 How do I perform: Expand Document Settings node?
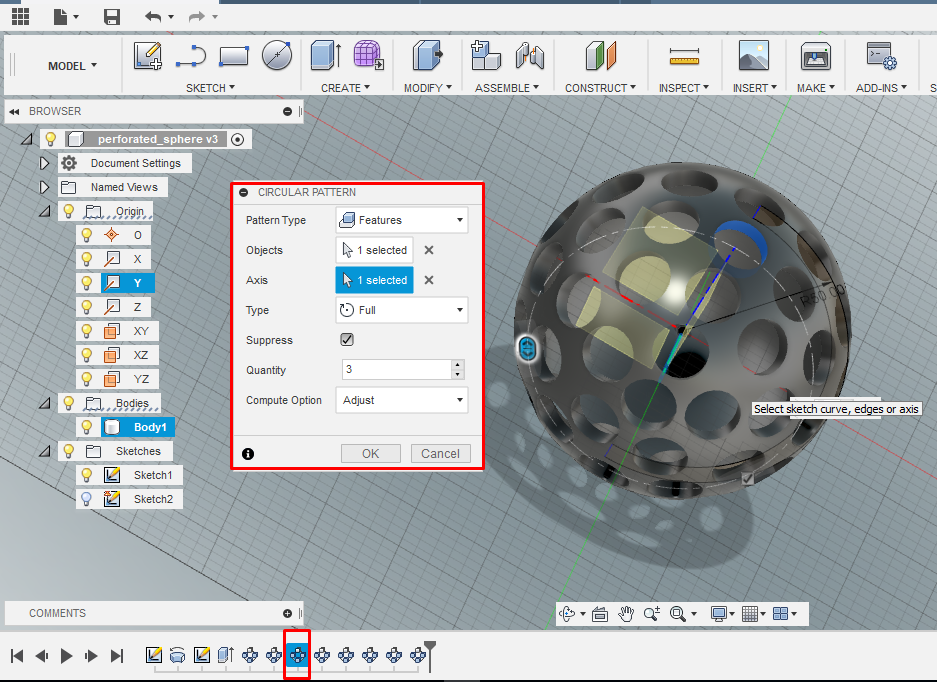(x=44, y=163)
